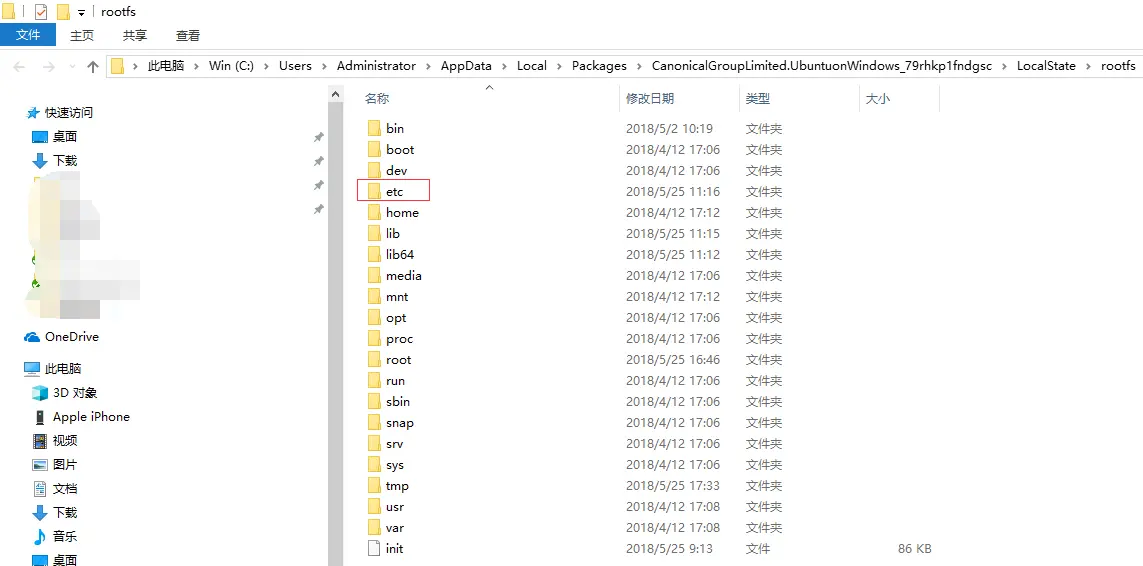Screen dimensions: 1143x566
Task: Select the sys folder icon
Action: click(x=374, y=465)
